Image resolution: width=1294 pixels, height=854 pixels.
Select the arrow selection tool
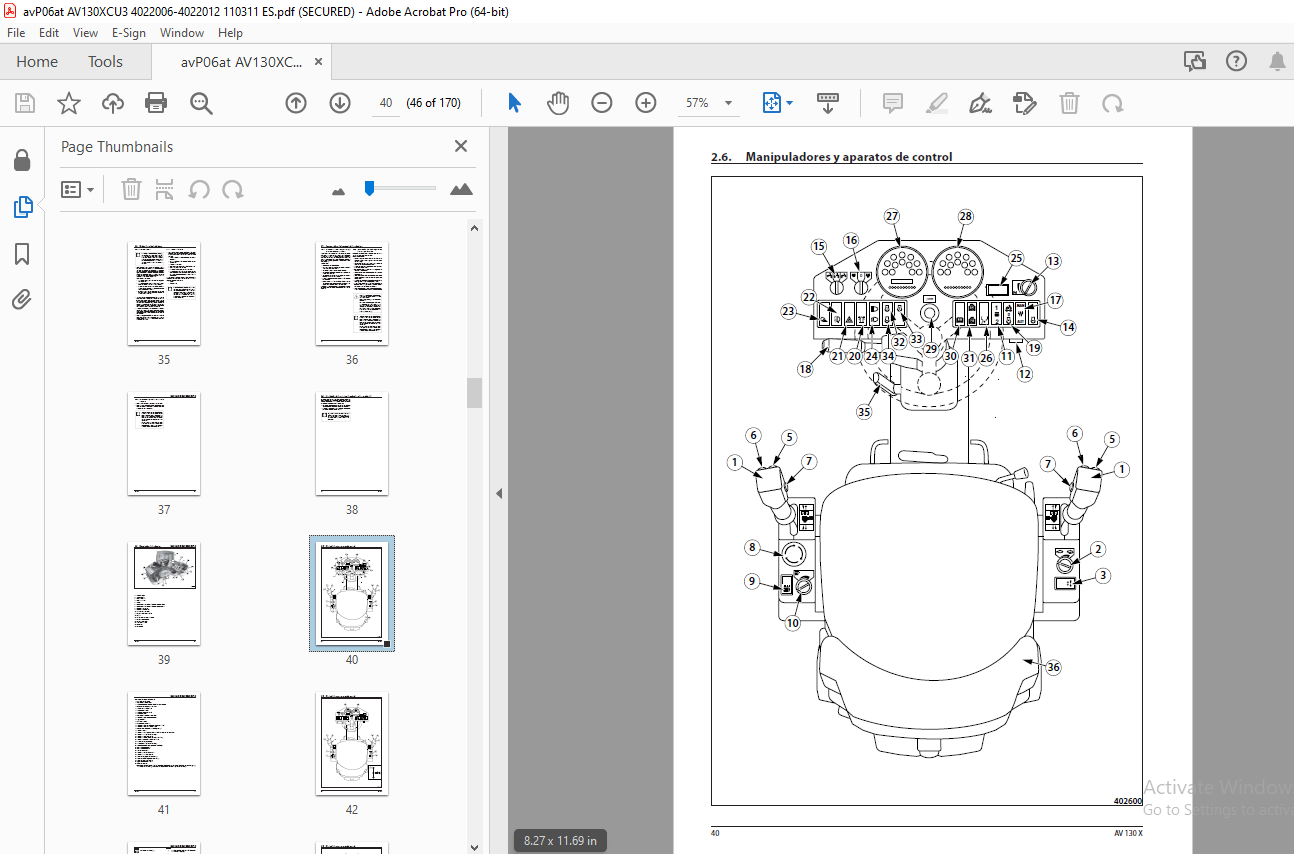[x=514, y=103]
